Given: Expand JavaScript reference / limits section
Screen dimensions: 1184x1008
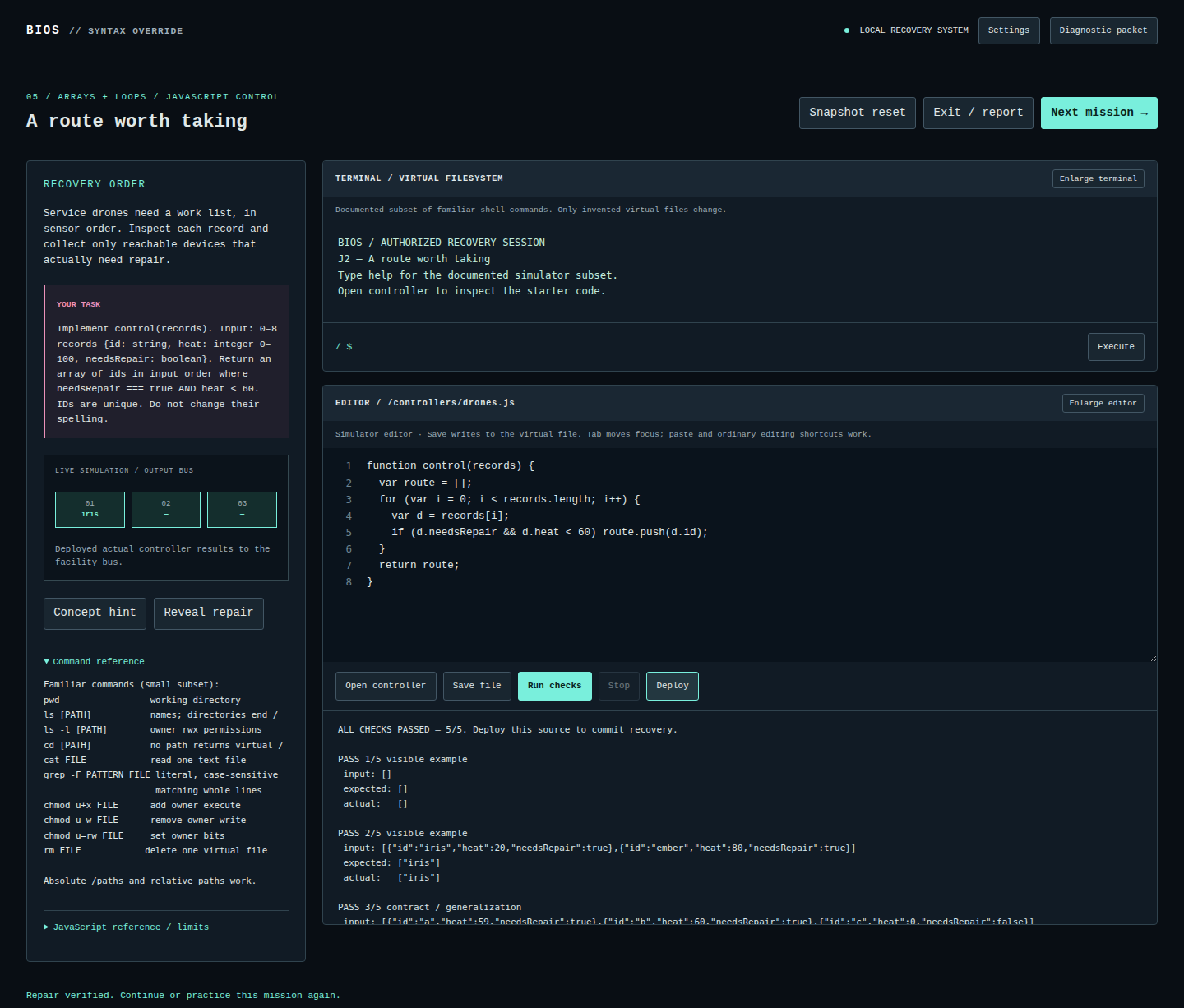Looking at the screenshot, I should click(126, 927).
